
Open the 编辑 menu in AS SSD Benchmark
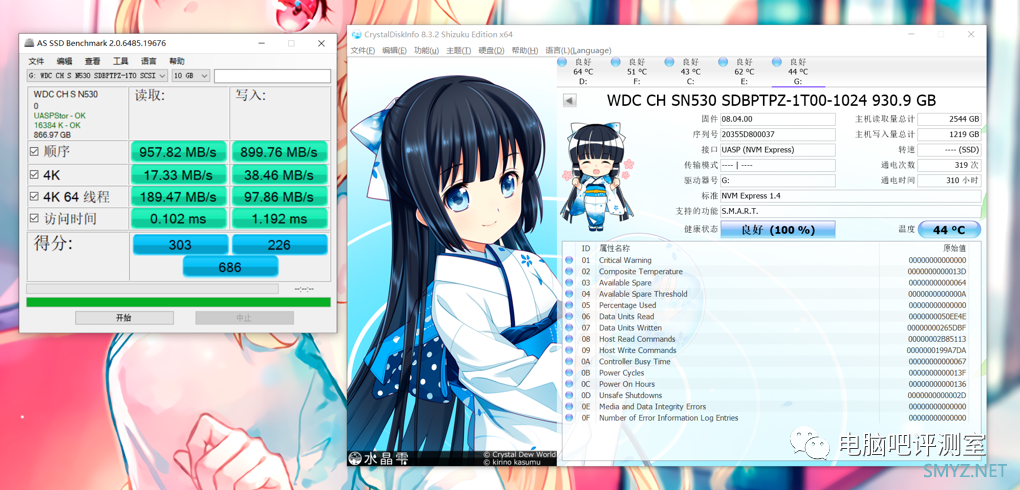pyautogui.click(x=64, y=61)
